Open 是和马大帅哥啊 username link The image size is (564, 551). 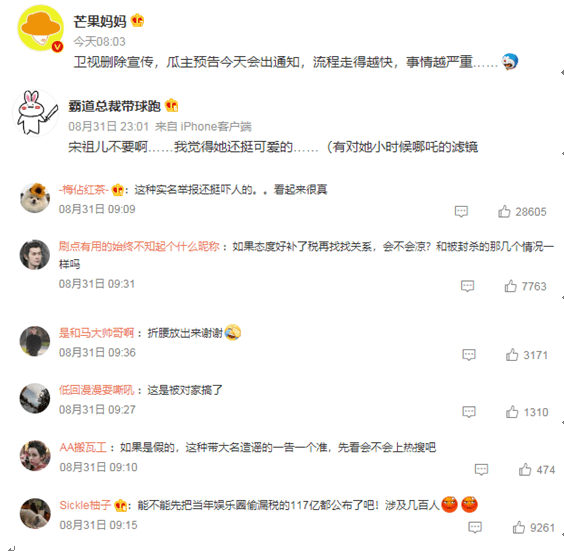(x=96, y=333)
